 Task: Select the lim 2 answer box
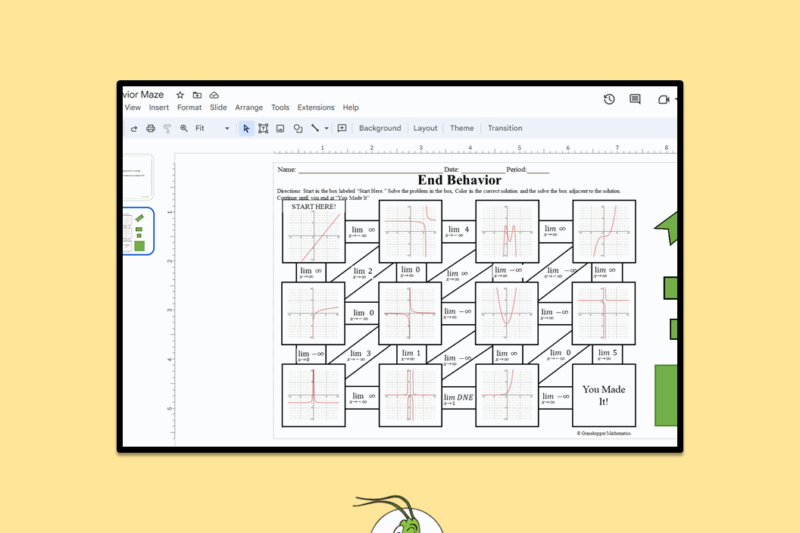coord(362,272)
